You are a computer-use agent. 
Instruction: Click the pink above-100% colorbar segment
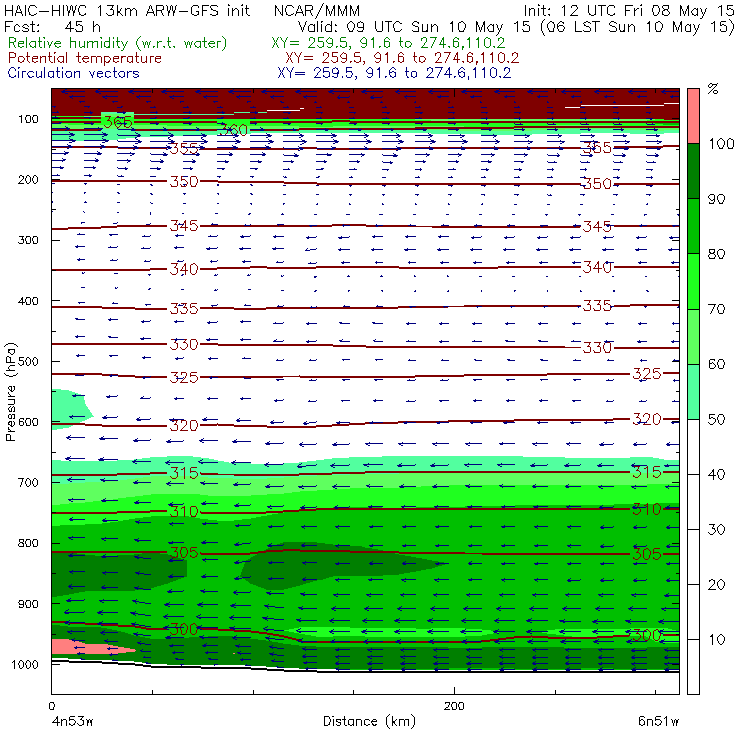point(693,116)
